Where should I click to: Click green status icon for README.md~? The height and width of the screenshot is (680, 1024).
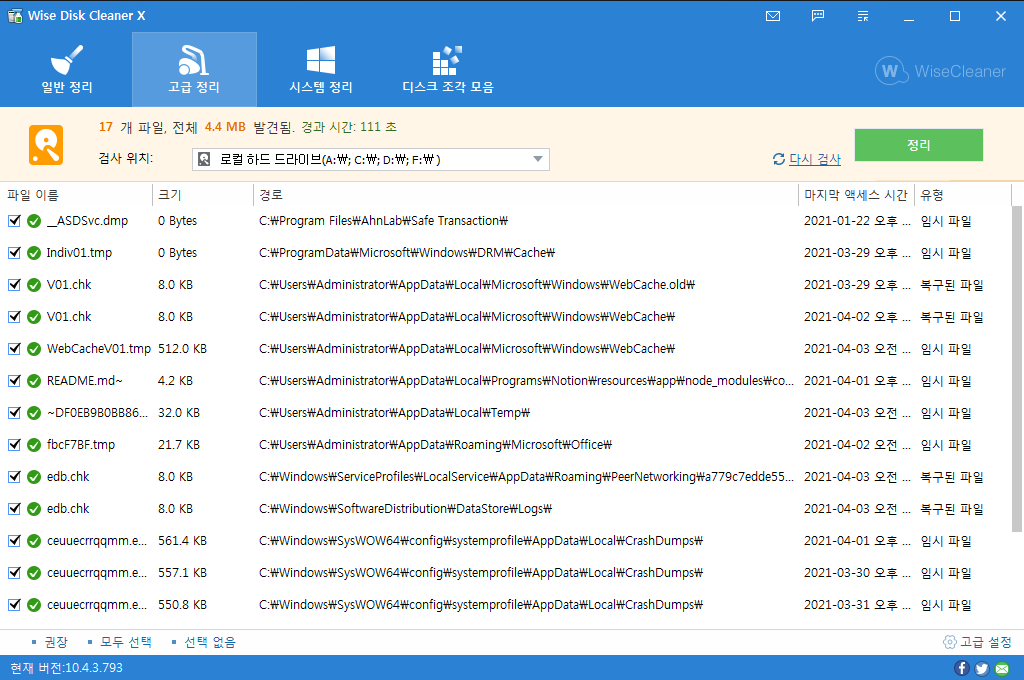point(34,381)
